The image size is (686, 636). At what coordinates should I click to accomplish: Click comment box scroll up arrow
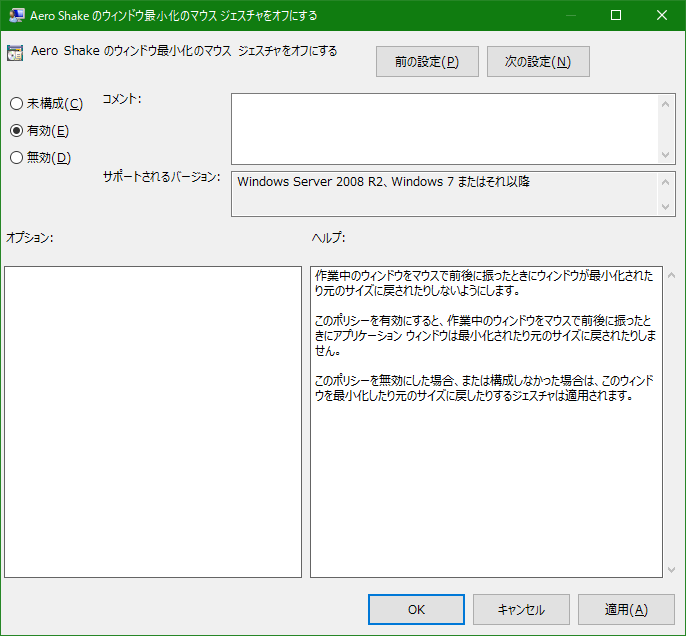(x=665, y=104)
